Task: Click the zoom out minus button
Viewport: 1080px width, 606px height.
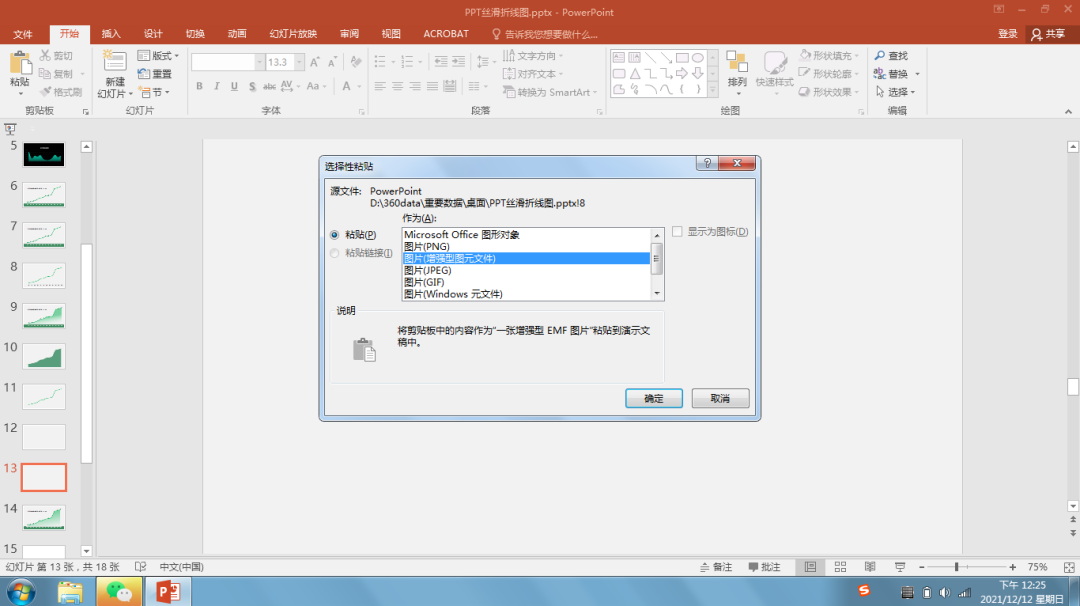Action: tap(922, 567)
